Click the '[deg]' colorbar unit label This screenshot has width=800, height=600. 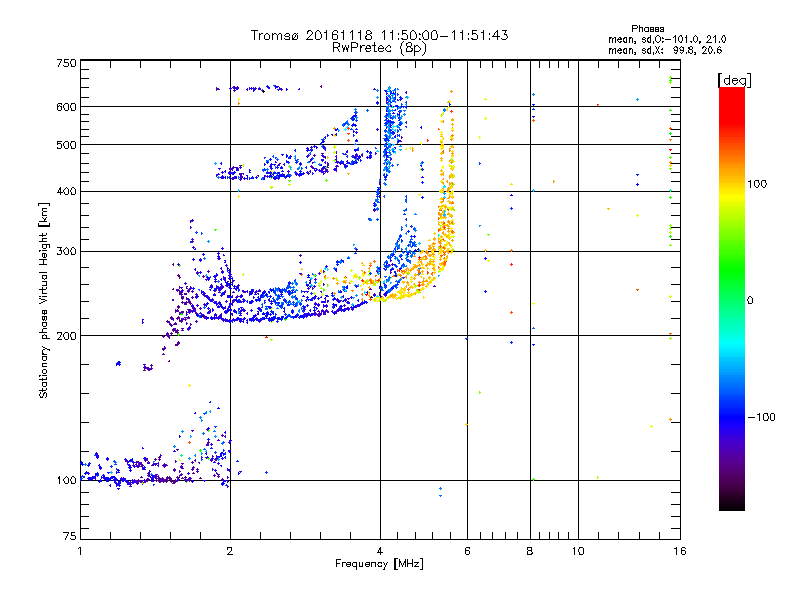pyautogui.click(x=734, y=80)
